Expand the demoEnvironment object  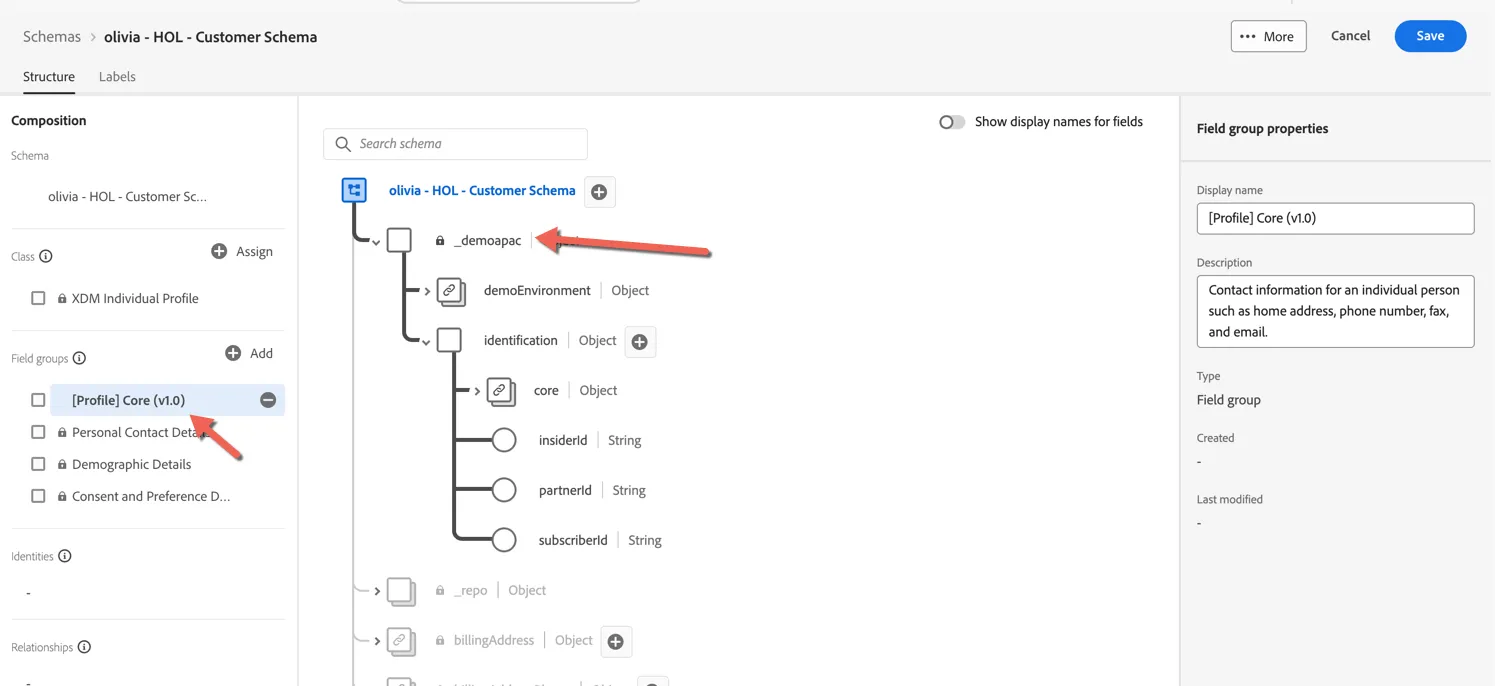[x=427, y=291]
